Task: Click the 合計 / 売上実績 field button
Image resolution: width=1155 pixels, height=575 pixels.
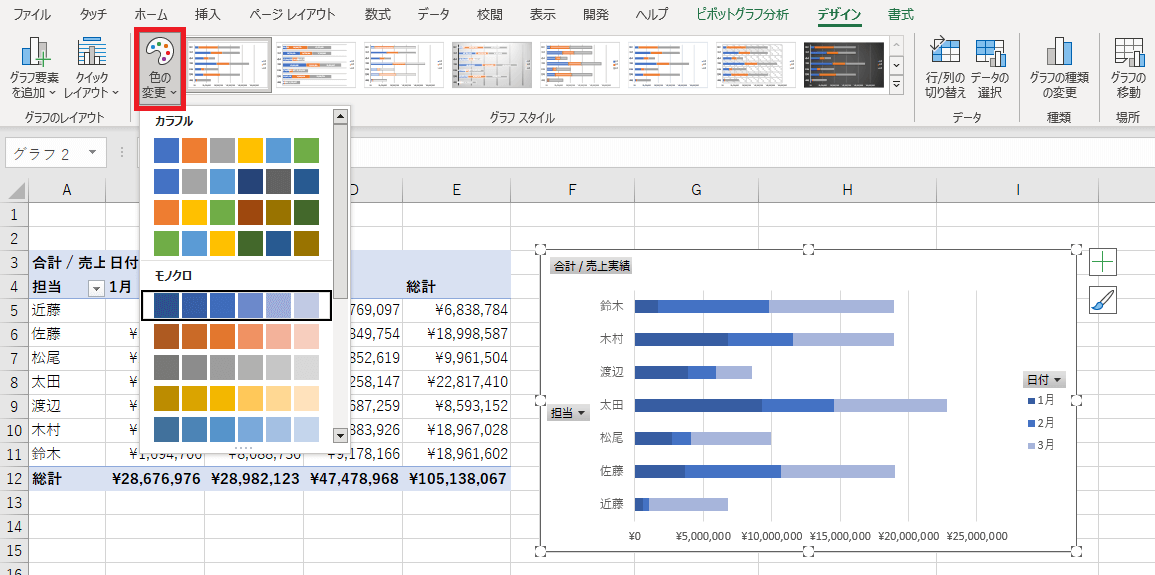Action: point(591,266)
